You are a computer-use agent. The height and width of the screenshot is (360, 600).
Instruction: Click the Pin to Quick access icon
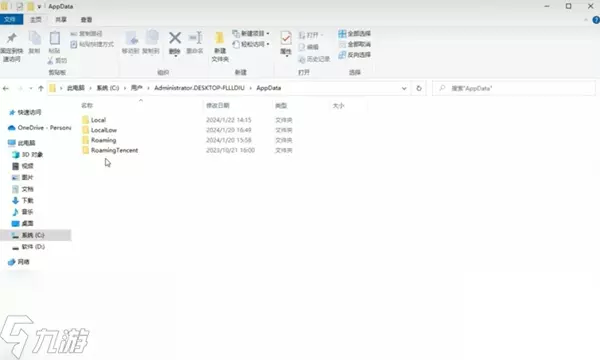[x=11, y=38]
